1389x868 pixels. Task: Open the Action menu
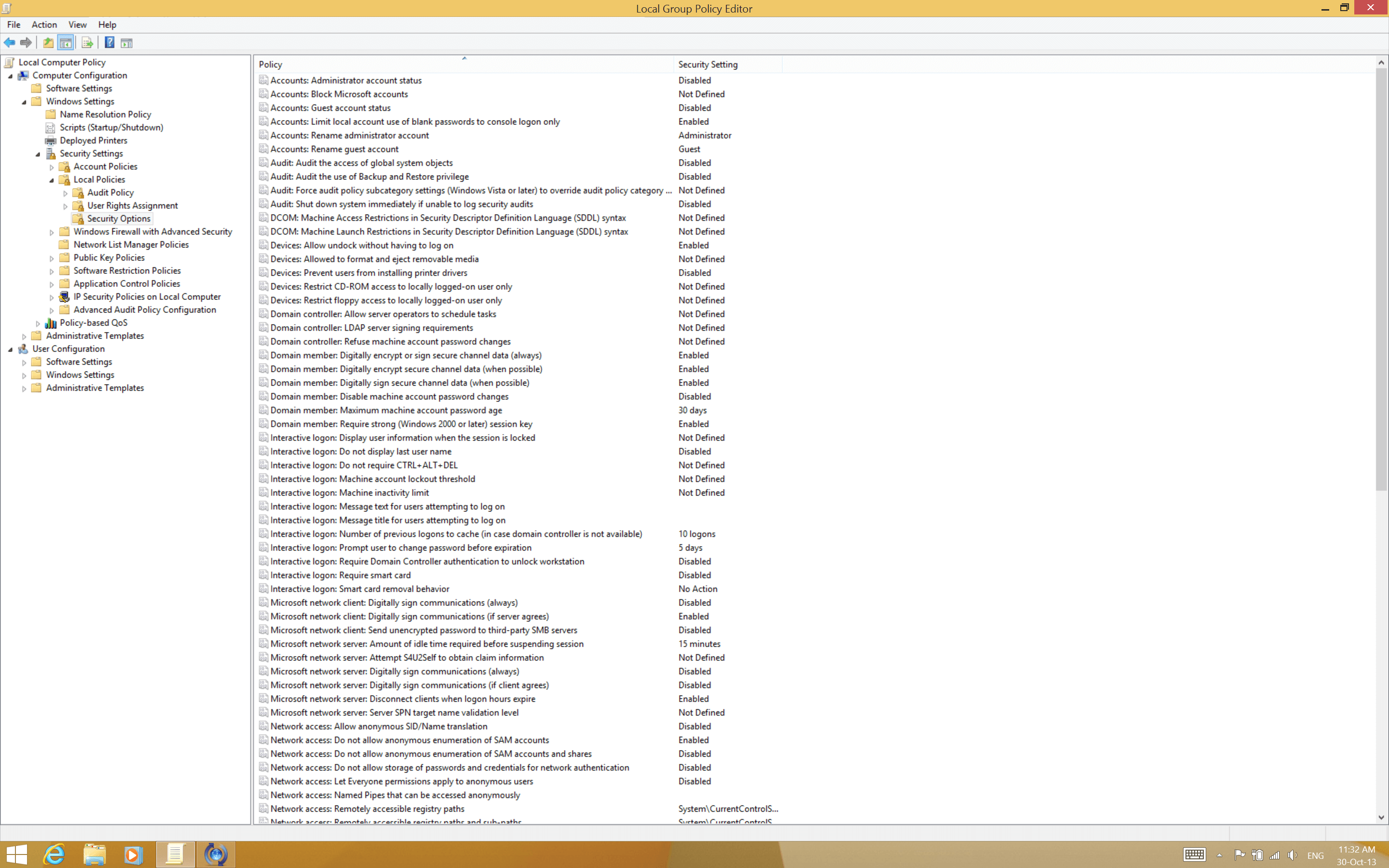pos(44,25)
